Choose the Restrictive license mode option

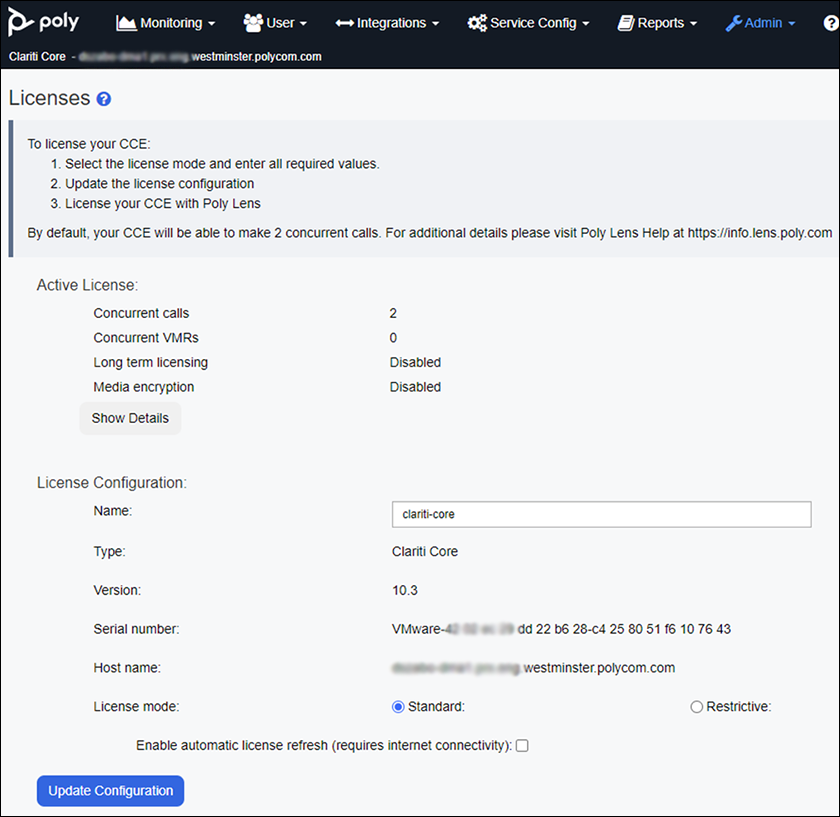(696, 706)
